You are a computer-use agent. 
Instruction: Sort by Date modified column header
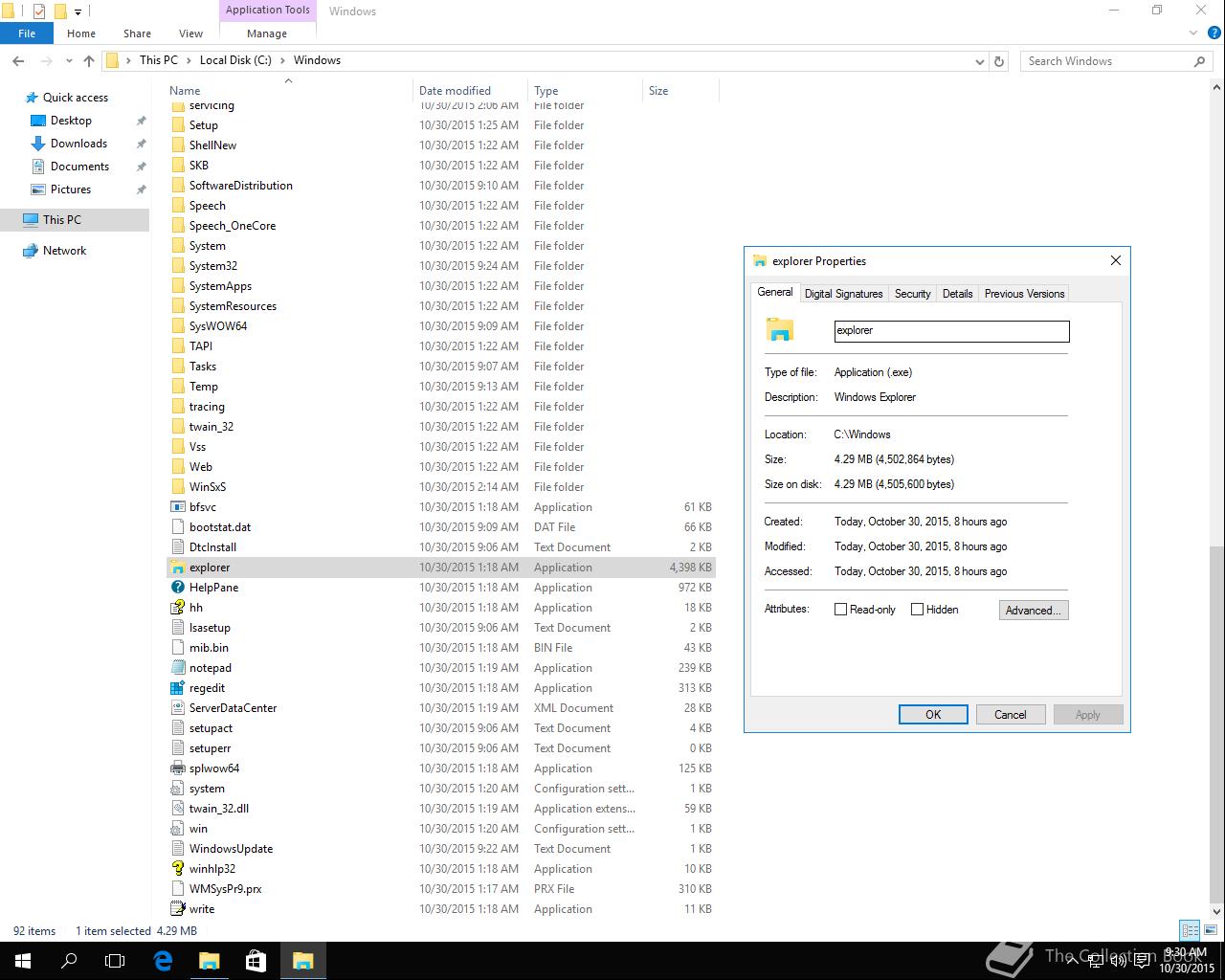coord(470,91)
